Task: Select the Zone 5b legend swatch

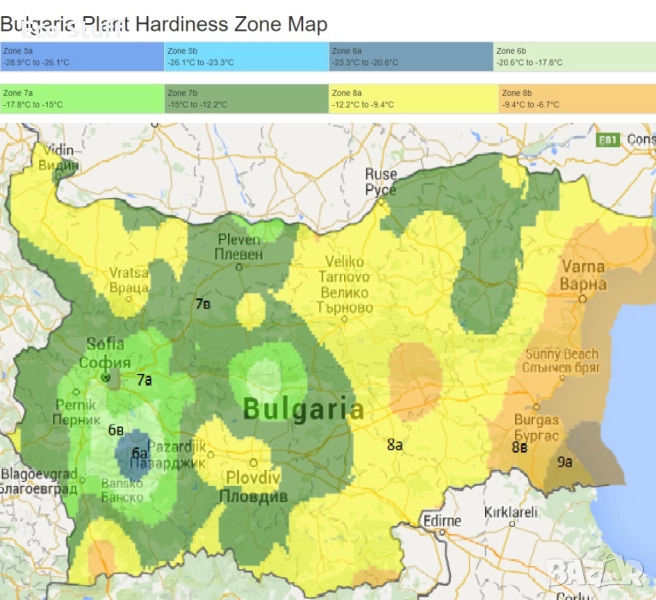Action: pyautogui.click(x=246, y=56)
